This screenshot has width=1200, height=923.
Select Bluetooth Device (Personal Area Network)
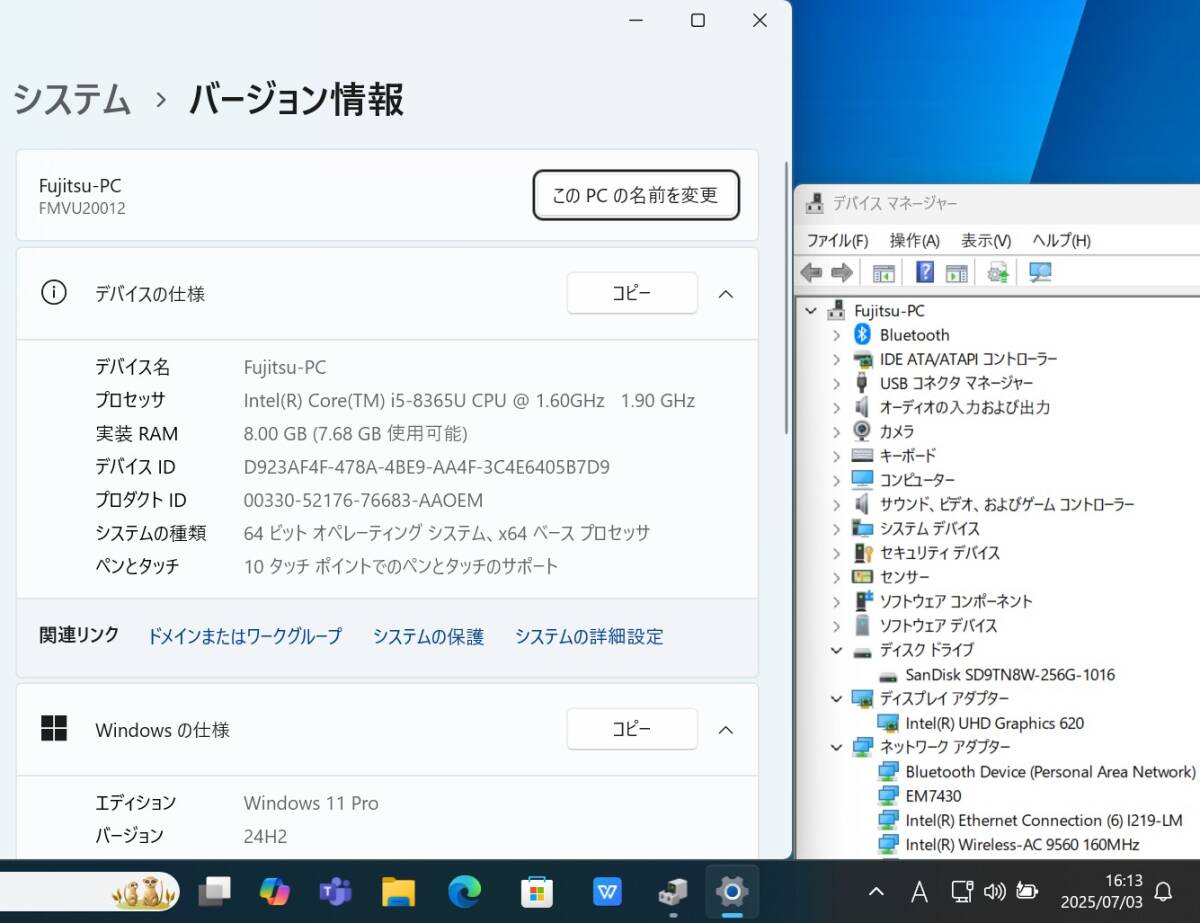click(x=1050, y=772)
